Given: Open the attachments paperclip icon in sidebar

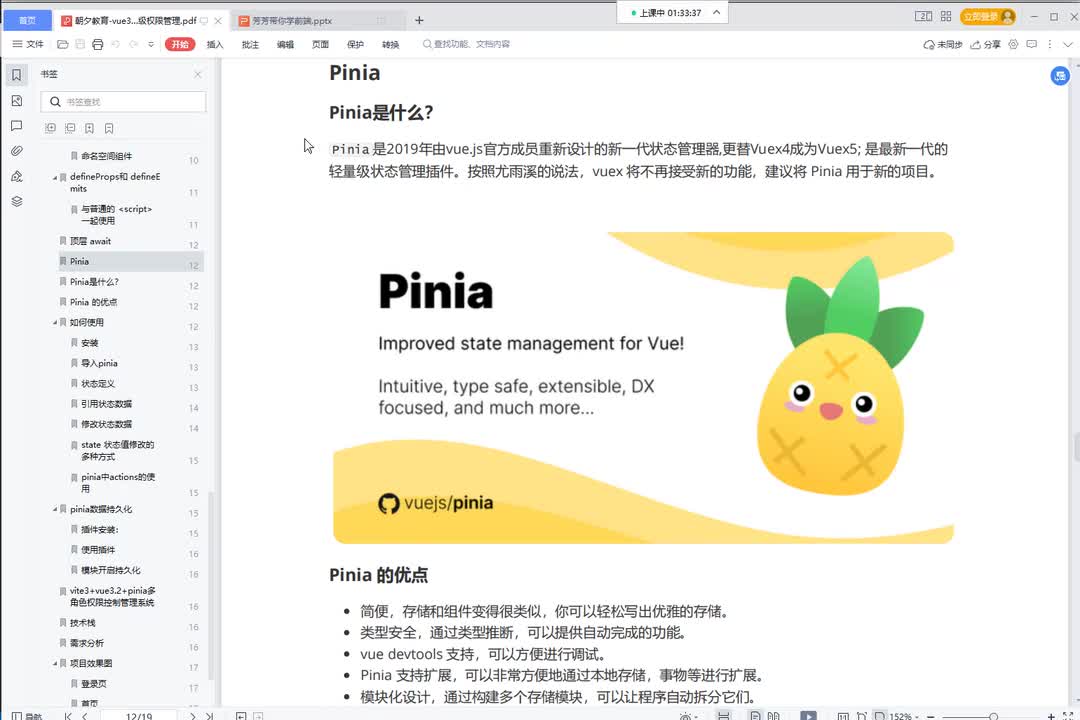Looking at the screenshot, I should [x=17, y=151].
